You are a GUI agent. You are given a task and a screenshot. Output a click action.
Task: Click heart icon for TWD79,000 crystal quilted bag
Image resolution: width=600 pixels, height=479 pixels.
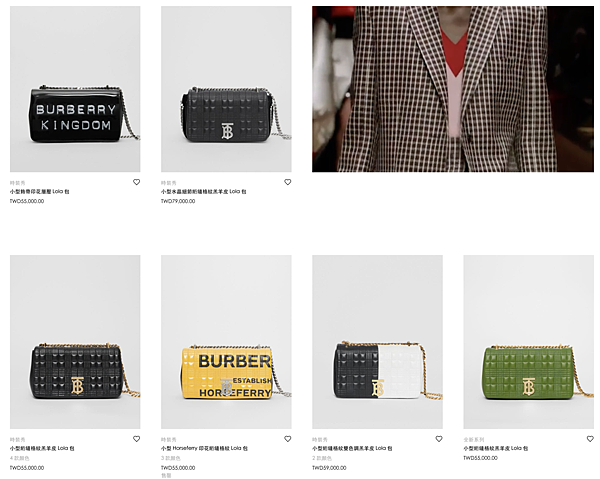click(287, 182)
